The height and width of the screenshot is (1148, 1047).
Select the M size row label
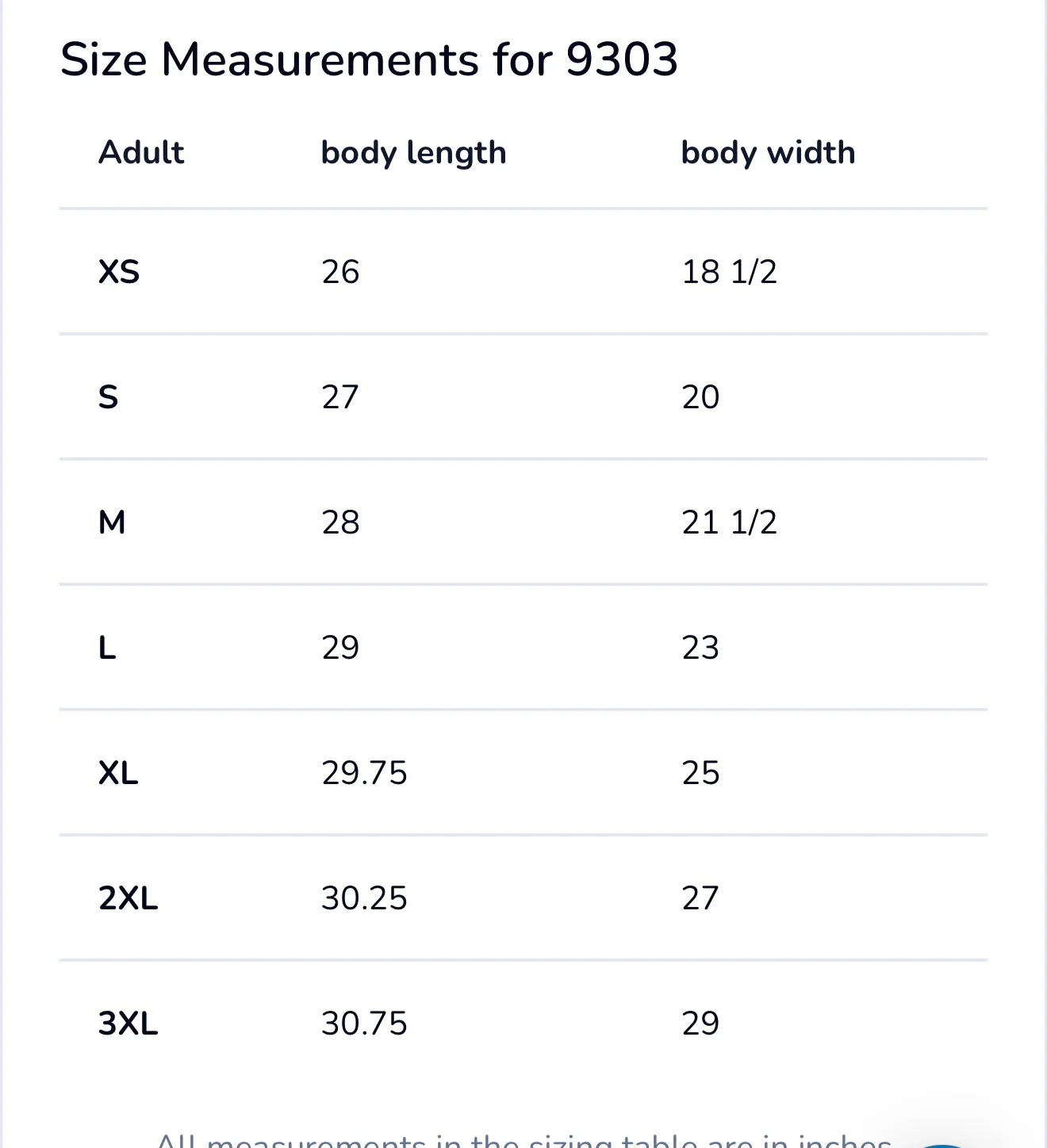(x=112, y=522)
